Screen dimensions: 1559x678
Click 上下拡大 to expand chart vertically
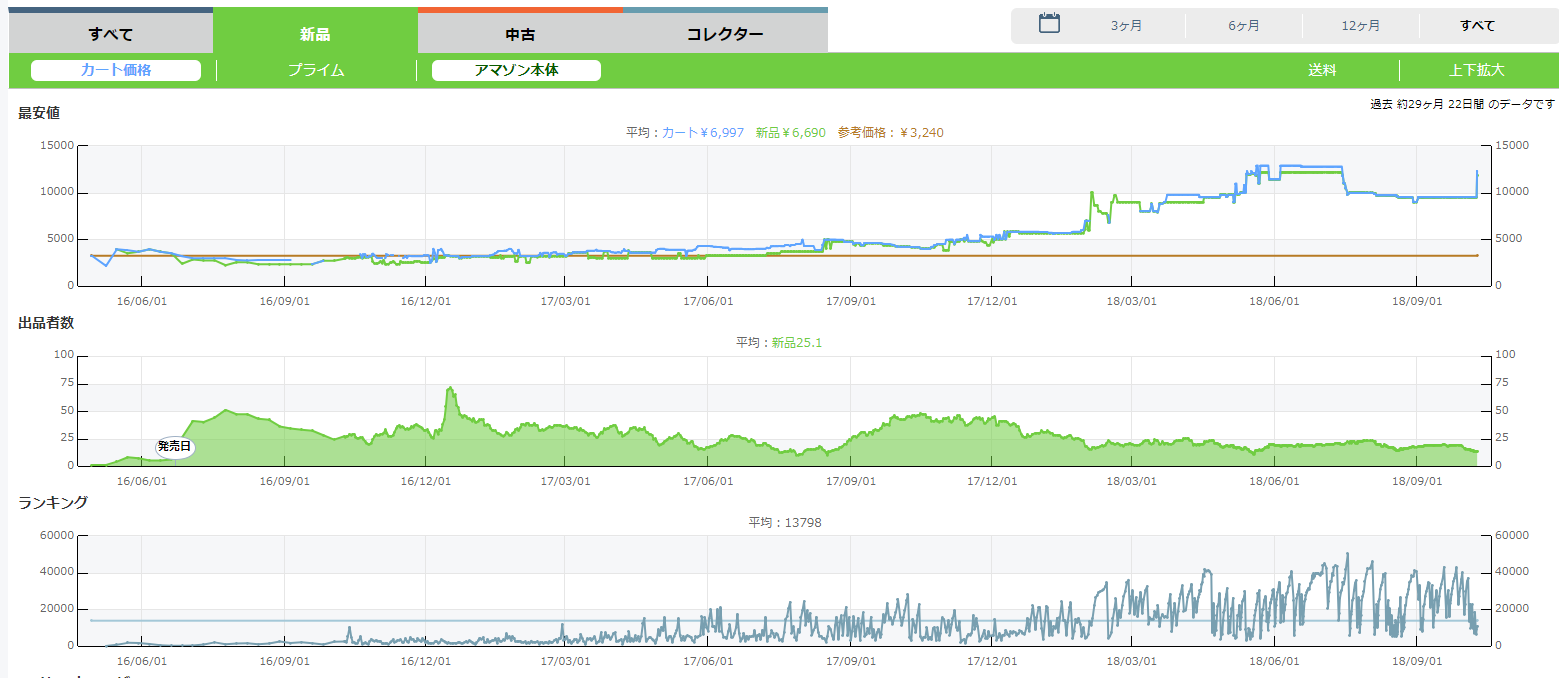pos(1477,70)
